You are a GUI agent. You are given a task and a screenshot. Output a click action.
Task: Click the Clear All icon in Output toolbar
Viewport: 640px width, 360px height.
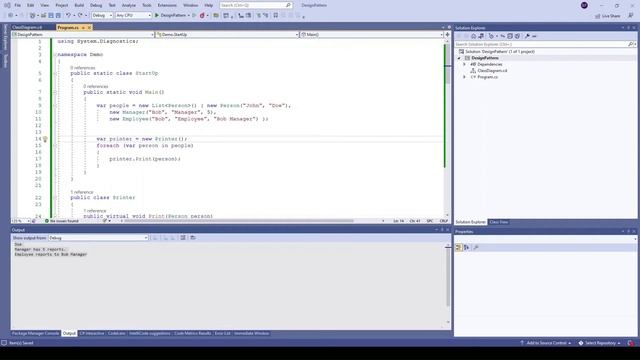[183, 238]
